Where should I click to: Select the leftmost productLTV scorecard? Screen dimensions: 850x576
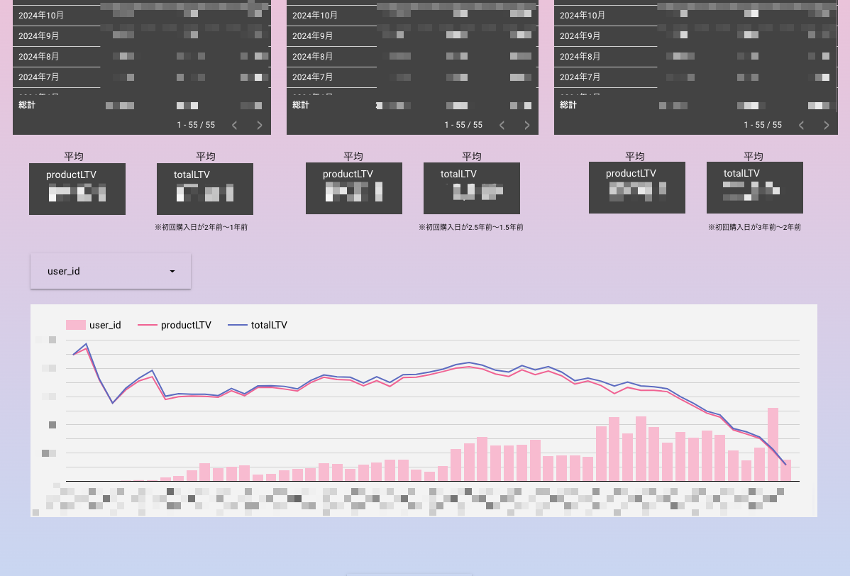[x=77, y=188]
